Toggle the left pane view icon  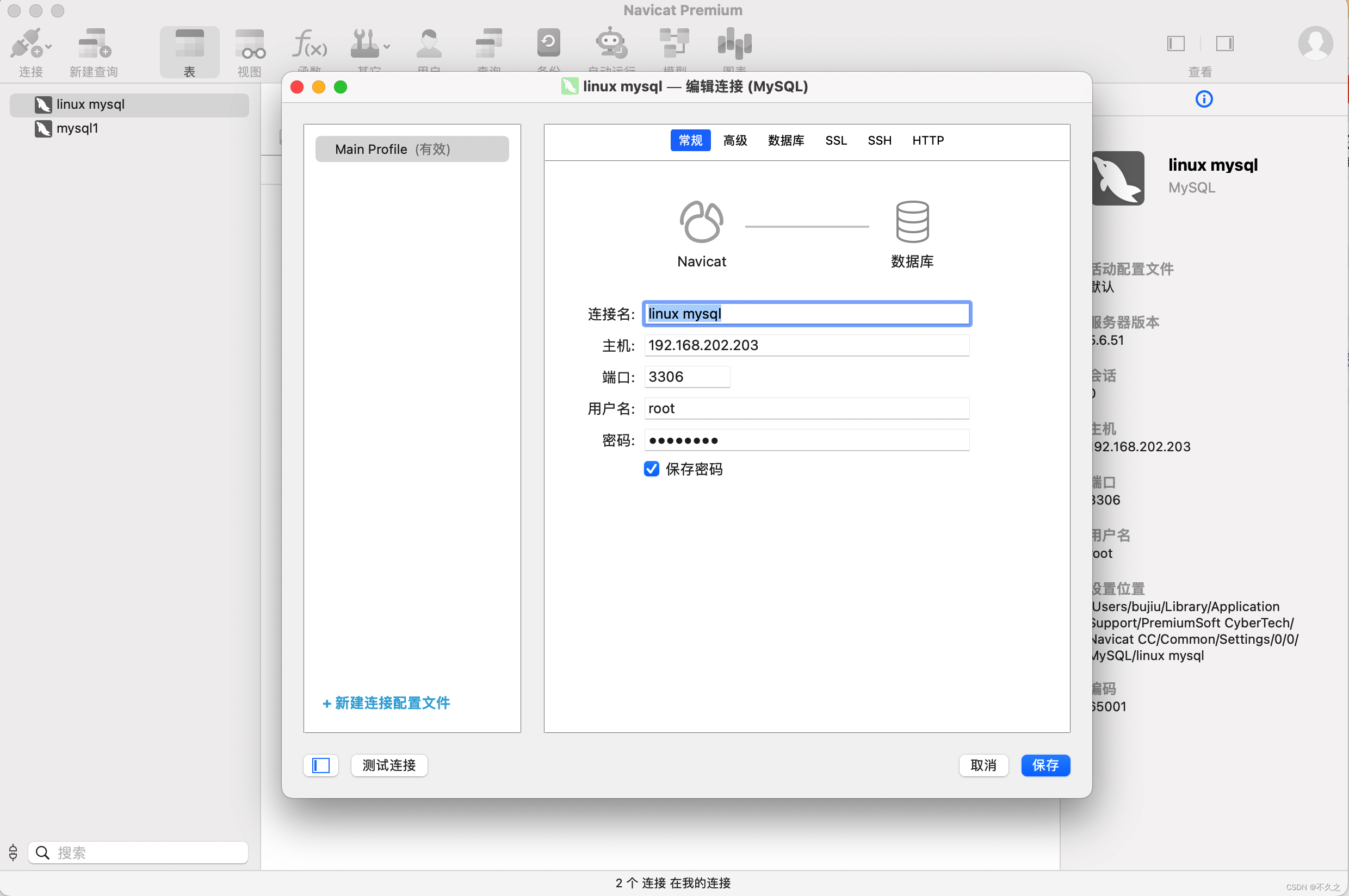pos(1176,43)
